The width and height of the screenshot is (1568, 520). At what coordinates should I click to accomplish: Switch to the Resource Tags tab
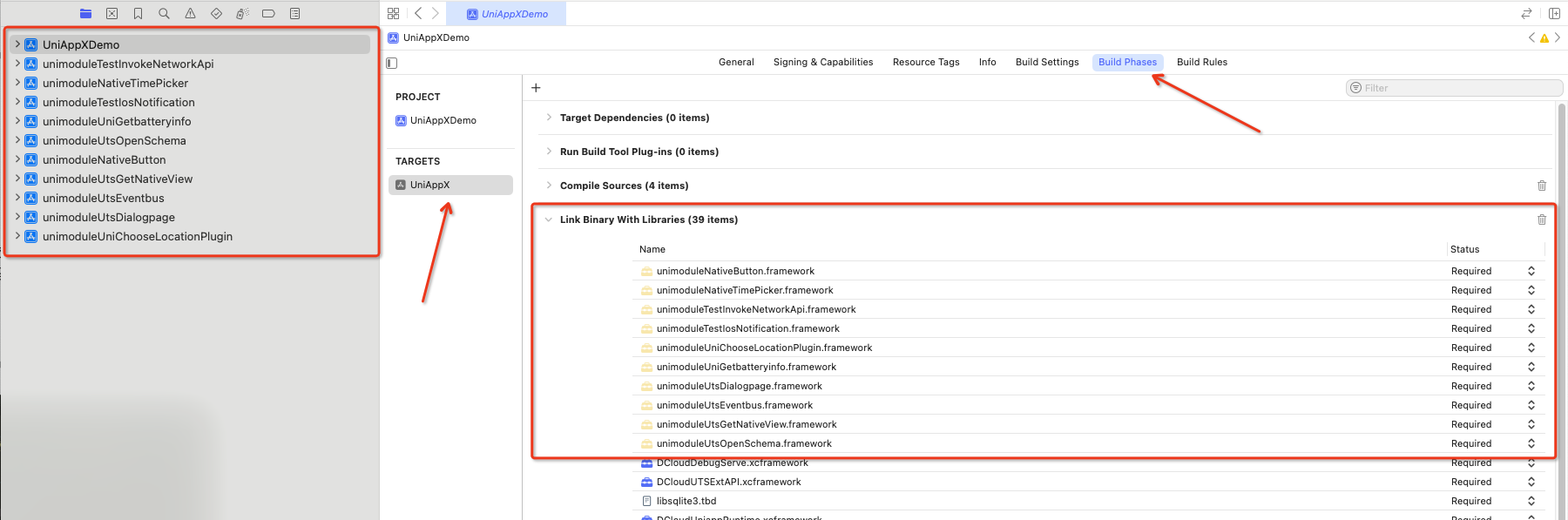tap(926, 62)
